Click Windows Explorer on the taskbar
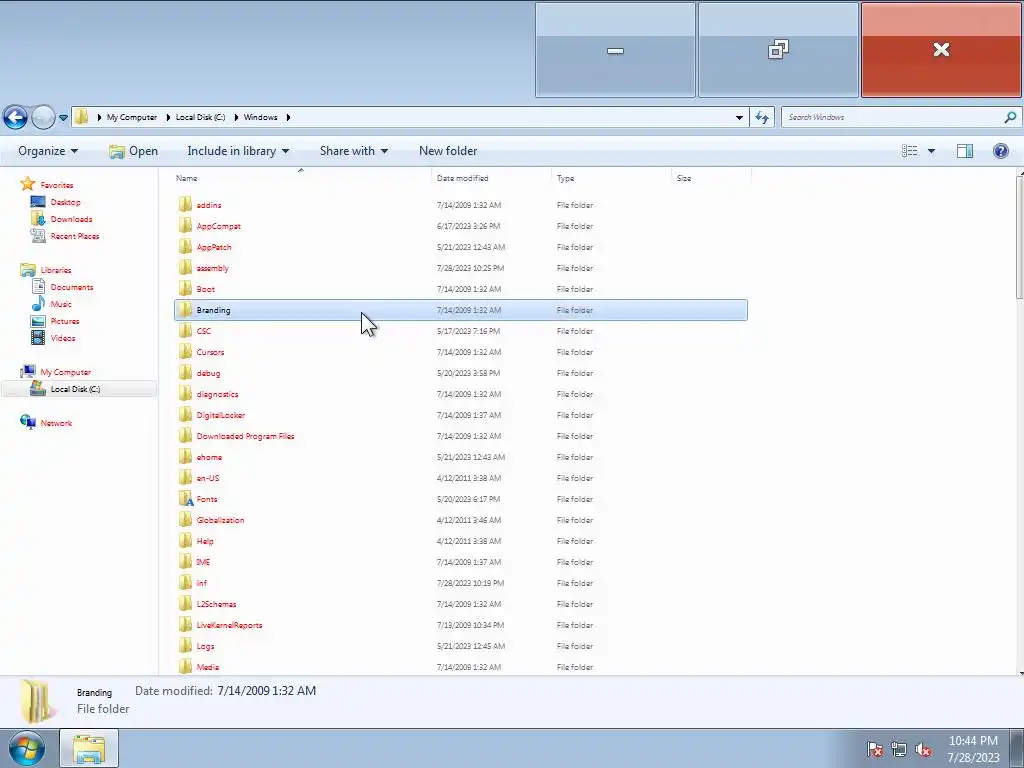The image size is (1024, 768). pos(89,748)
